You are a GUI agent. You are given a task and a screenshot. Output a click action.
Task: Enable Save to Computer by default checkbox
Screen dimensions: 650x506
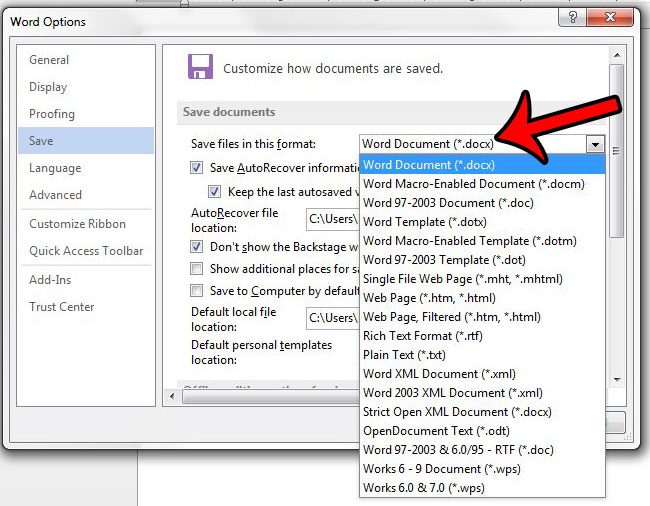point(197,291)
